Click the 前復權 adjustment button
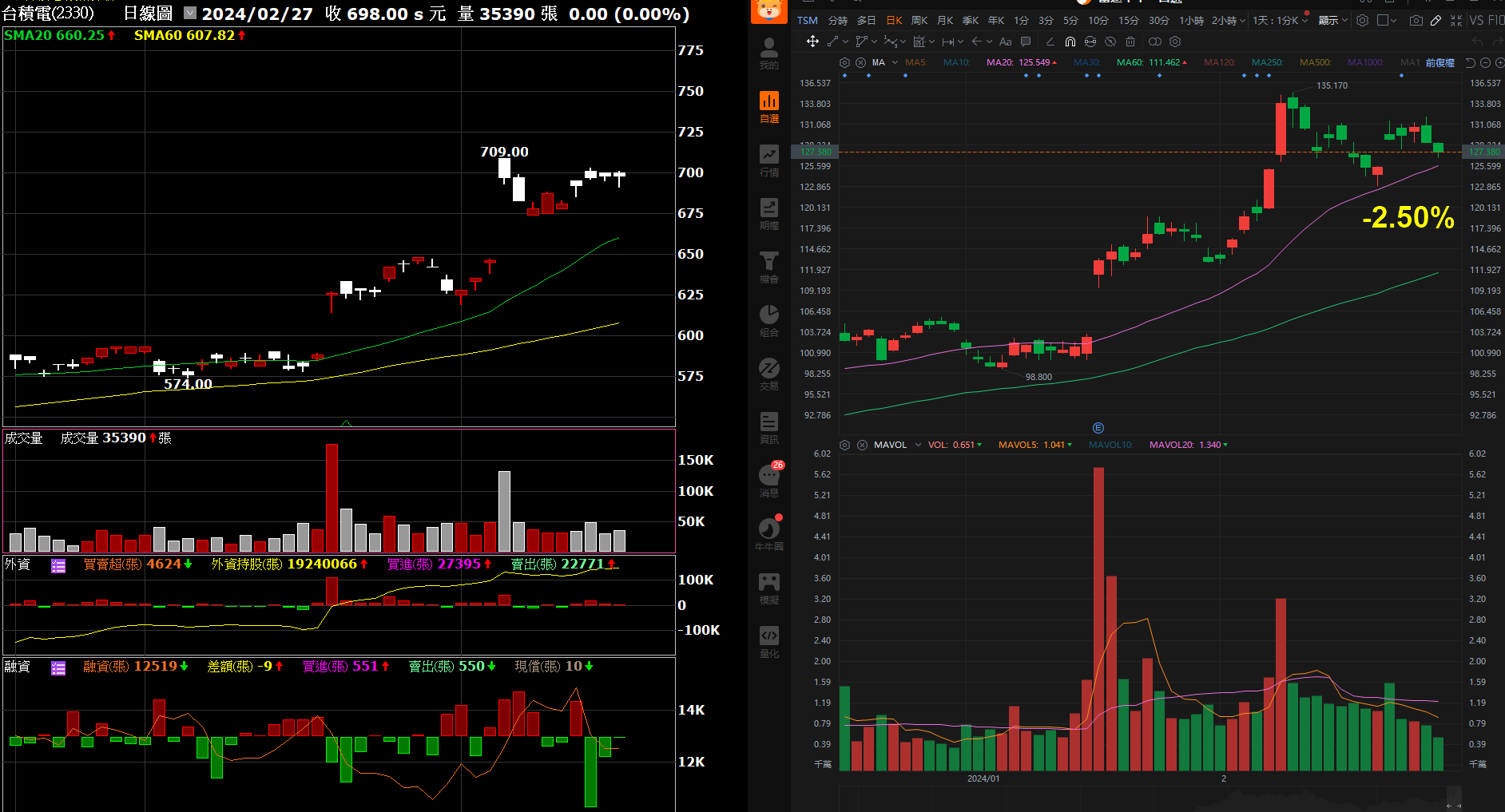The width and height of the screenshot is (1505, 812). click(x=1439, y=62)
